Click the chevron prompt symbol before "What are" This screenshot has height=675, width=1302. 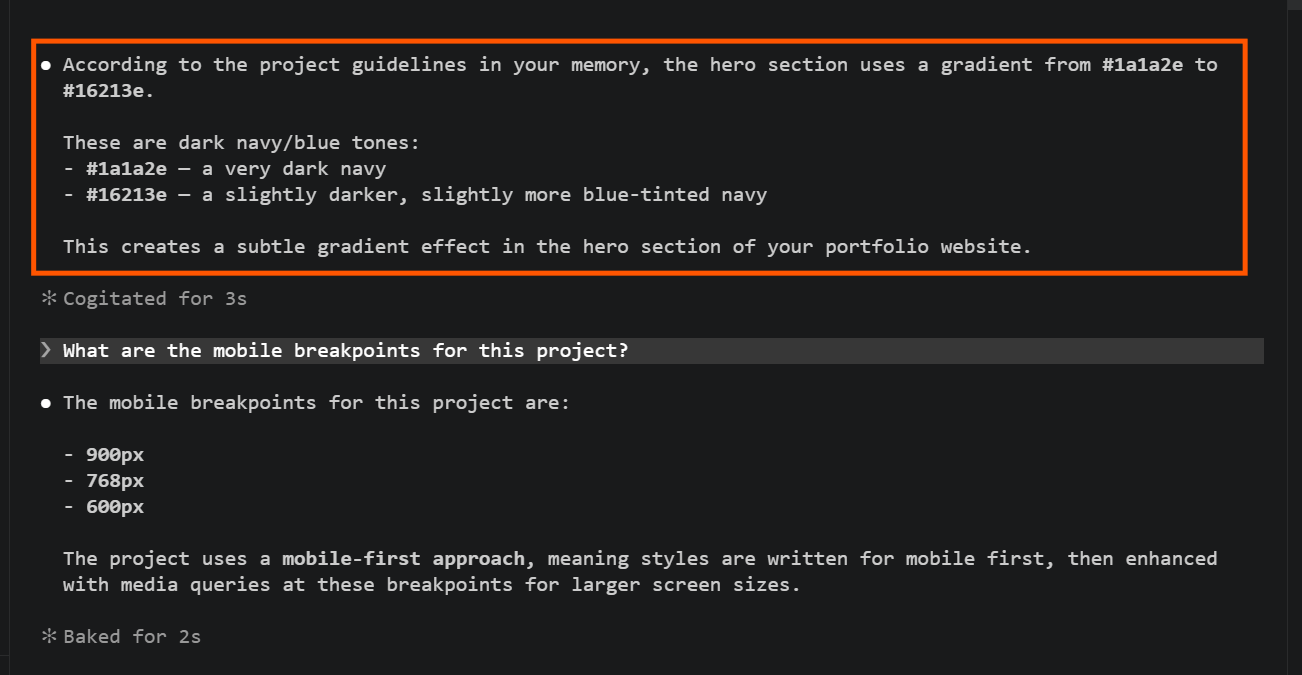(46, 350)
